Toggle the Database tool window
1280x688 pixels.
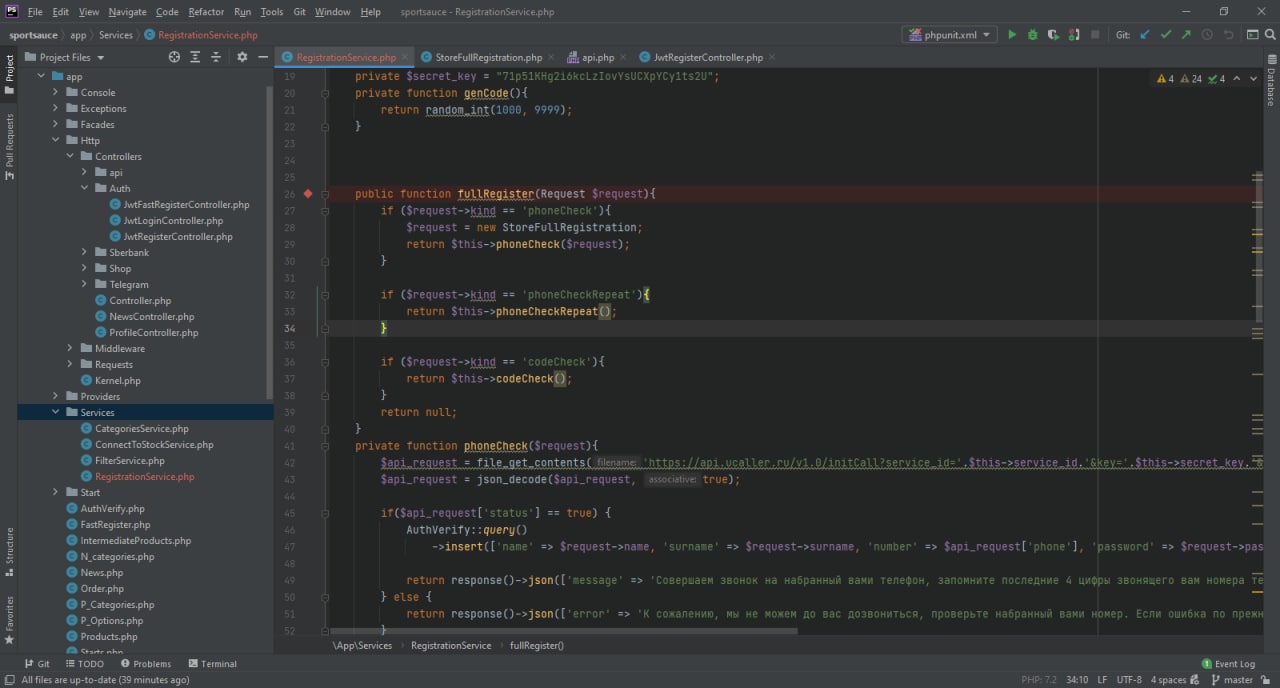(x=1271, y=87)
